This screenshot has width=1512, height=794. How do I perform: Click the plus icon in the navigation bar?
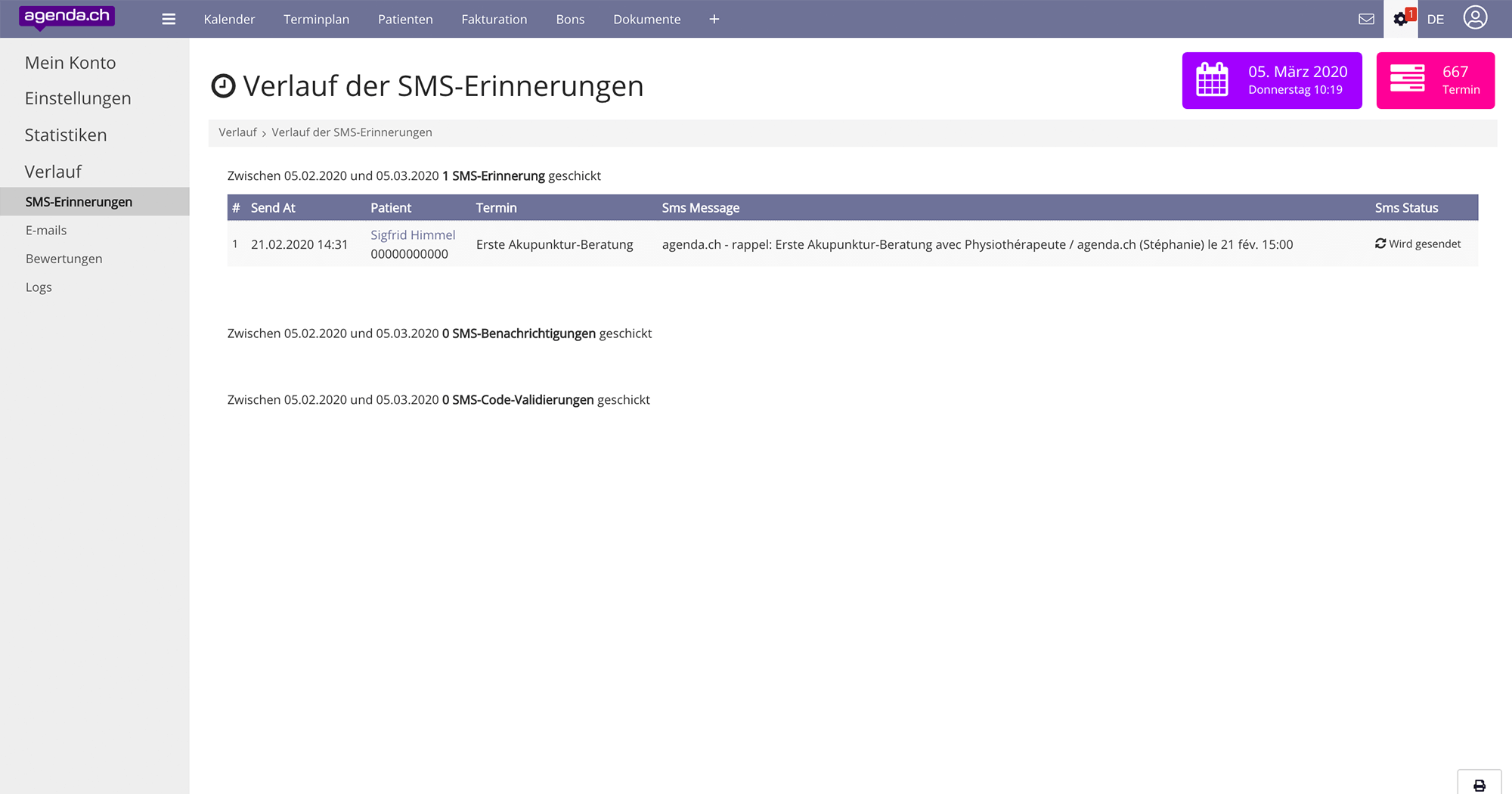pos(714,19)
